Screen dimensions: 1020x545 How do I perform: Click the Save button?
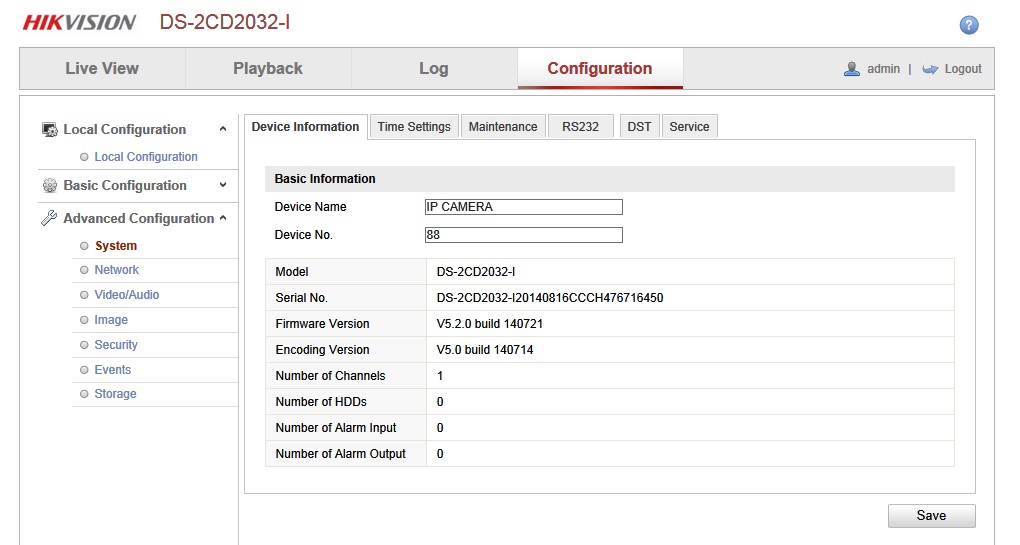click(x=932, y=516)
